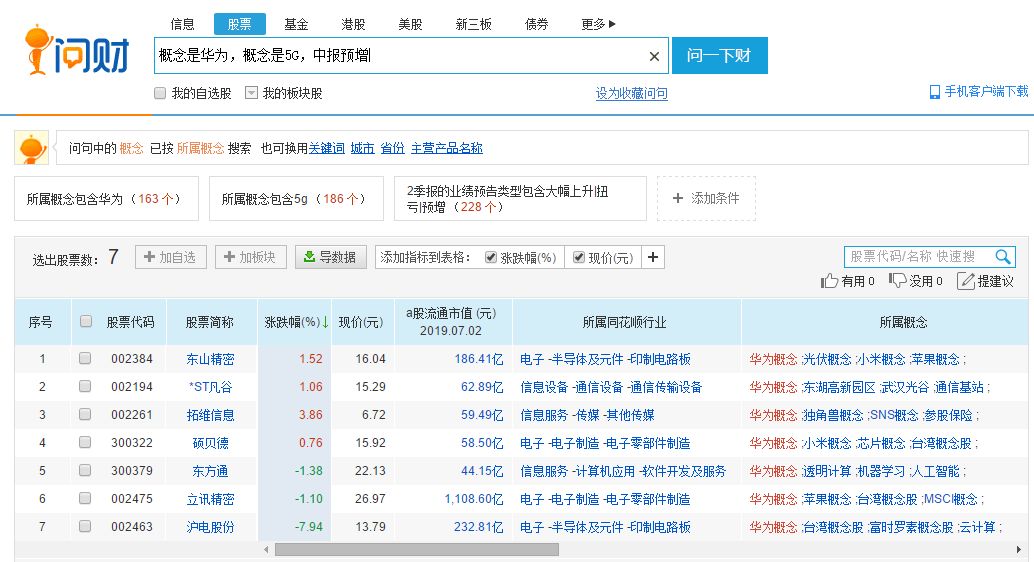Switch to 港股 tab
The width and height of the screenshot is (1034, 562).
[x=353, y=24]
